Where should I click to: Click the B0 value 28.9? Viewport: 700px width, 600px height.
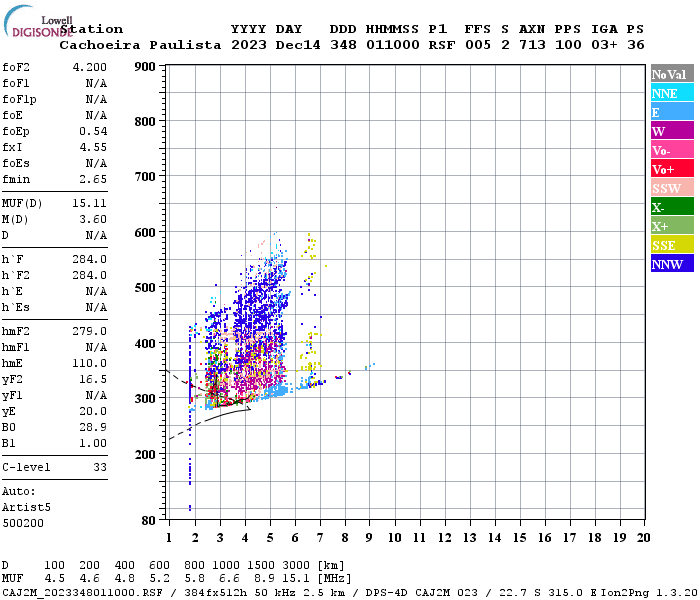point(93,428)
